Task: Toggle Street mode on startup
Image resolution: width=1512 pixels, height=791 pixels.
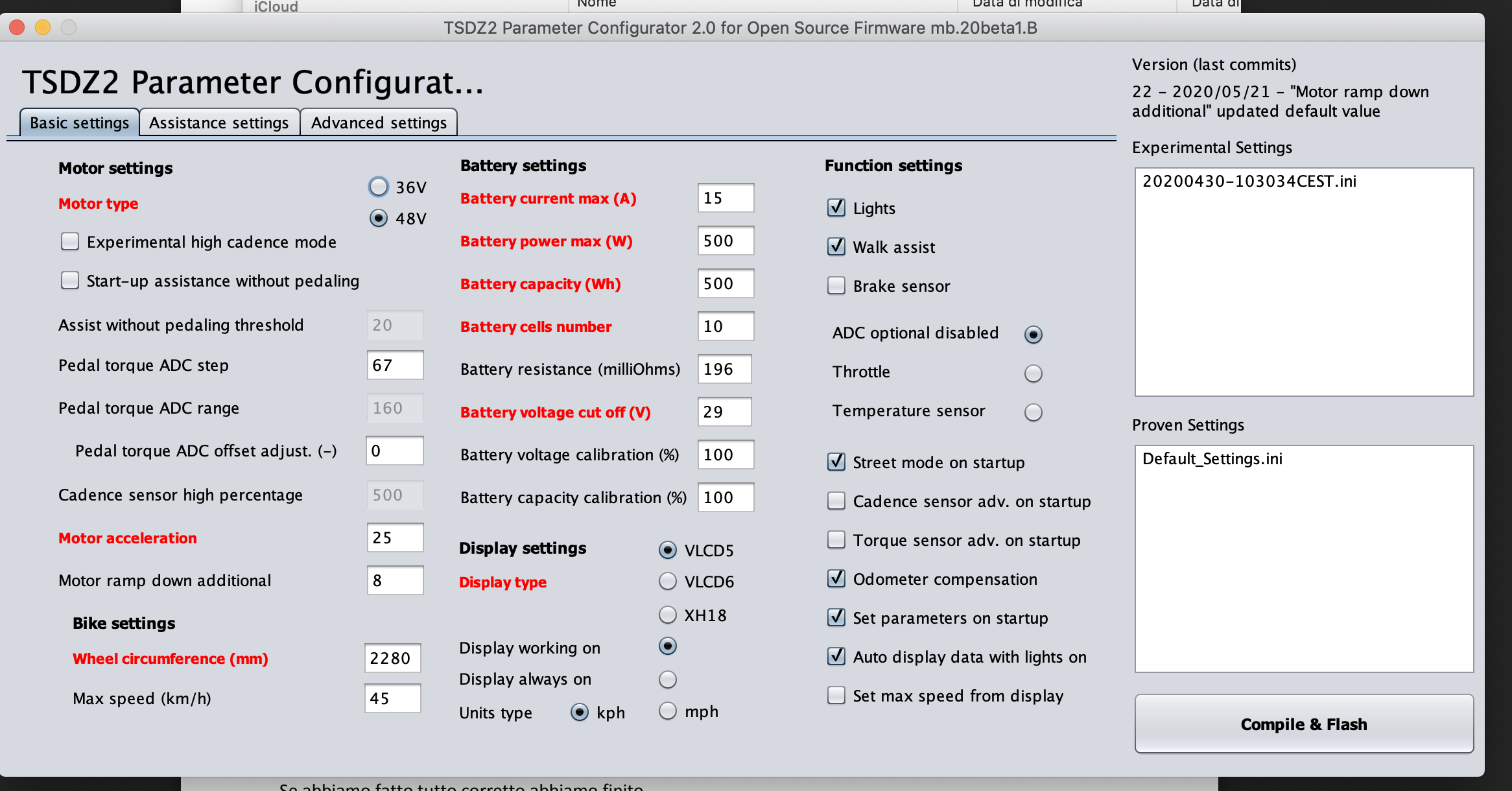Action: coord(836,462)
